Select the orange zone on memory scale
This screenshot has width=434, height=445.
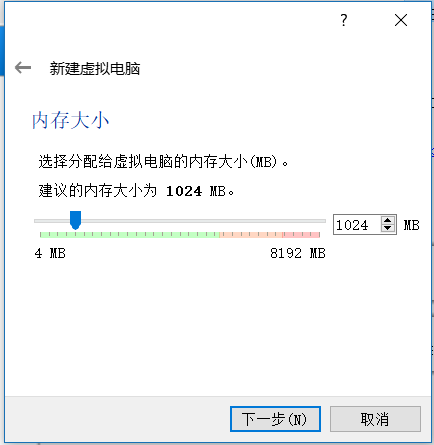coord(251,235)
